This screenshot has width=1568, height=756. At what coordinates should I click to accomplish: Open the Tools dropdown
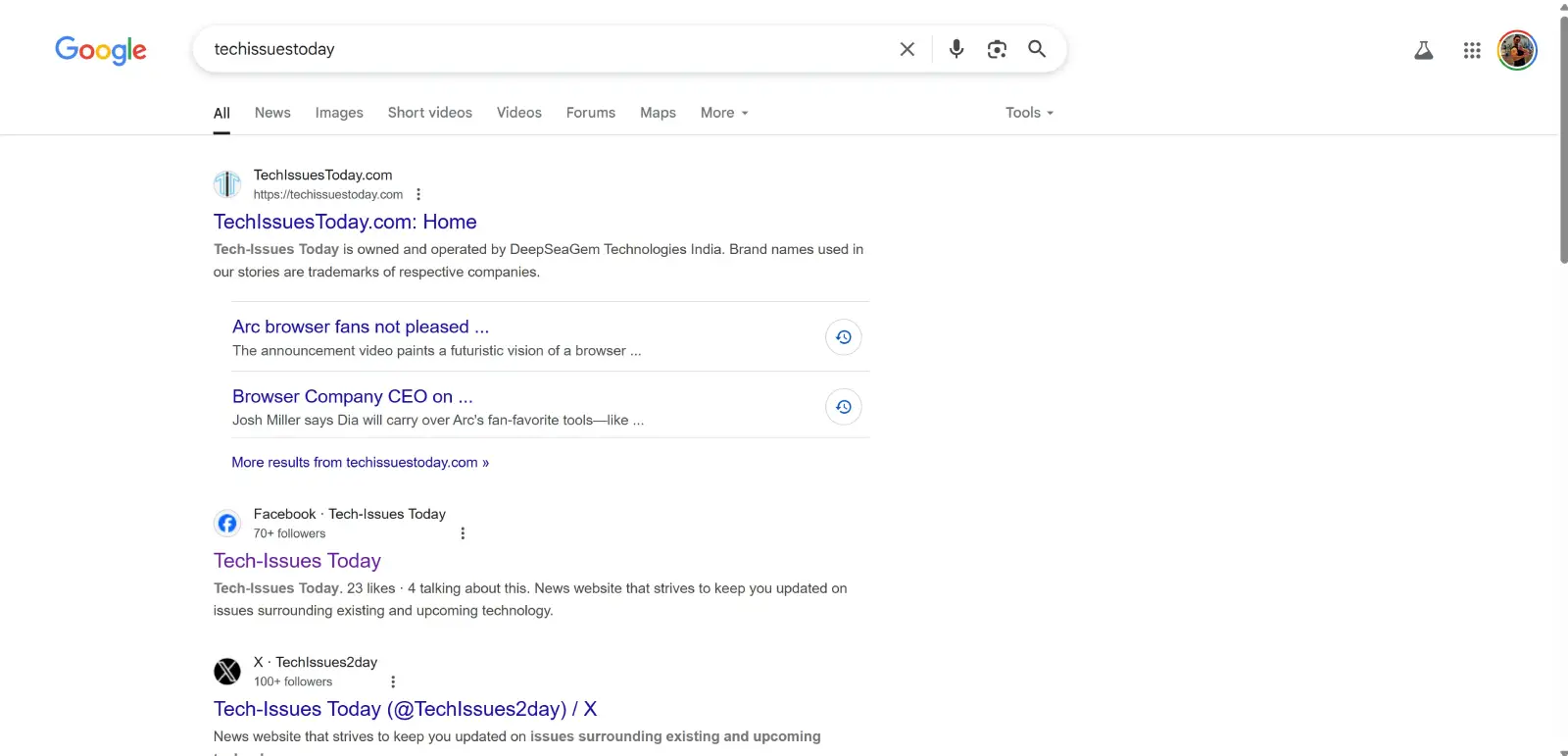pyautogui.click(x=1029, y=113)
